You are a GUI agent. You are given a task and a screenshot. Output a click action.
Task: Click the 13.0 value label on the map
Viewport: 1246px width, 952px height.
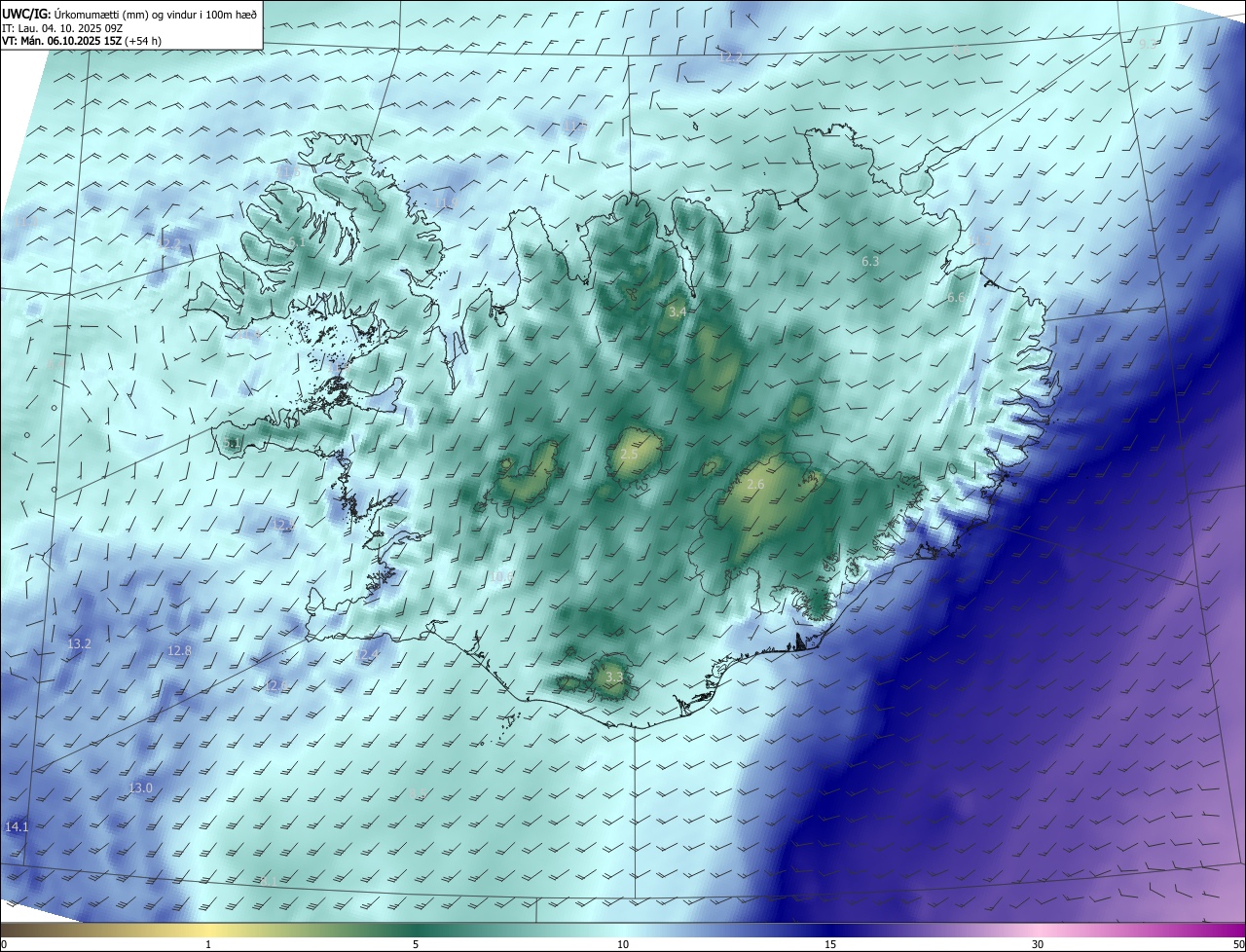click(x=141, y=788)
